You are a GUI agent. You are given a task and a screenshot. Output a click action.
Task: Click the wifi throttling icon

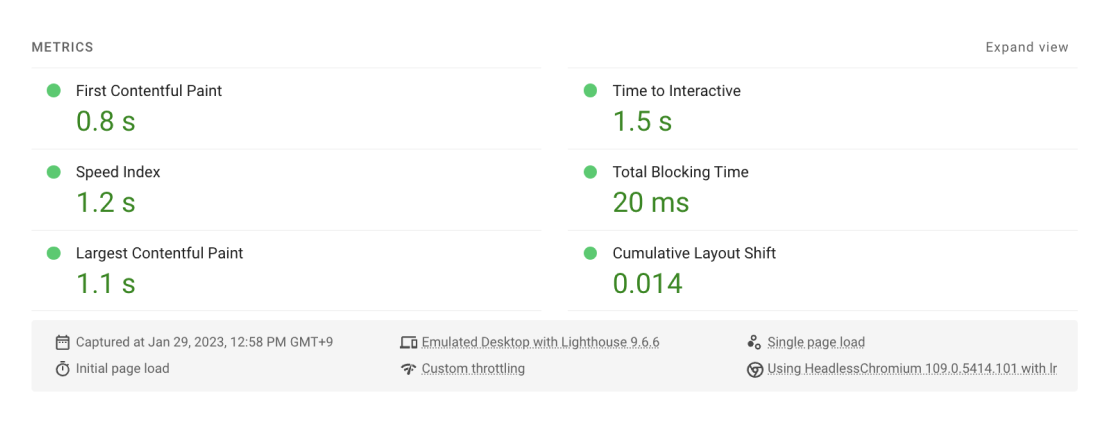coord(408,369)
